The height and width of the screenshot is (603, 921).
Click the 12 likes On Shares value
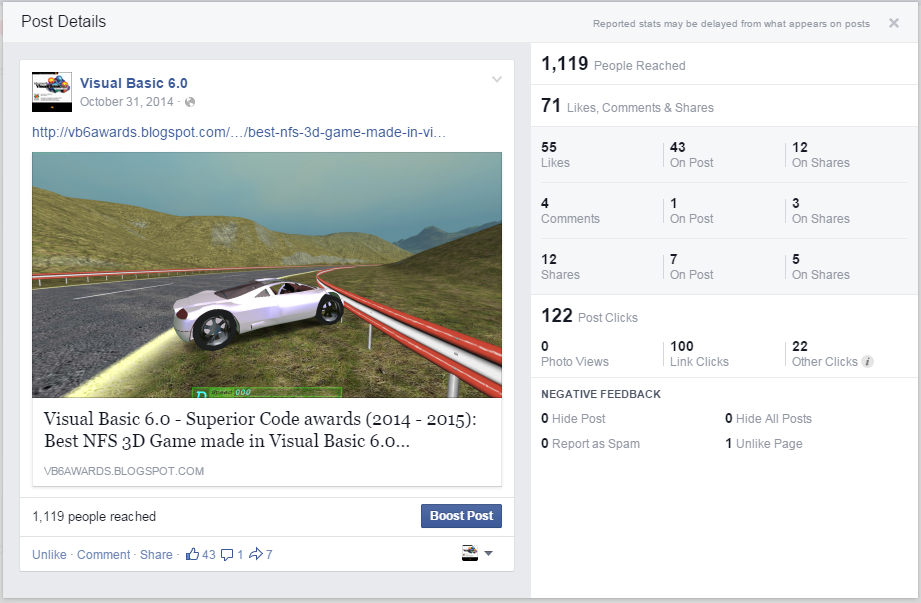(x=821, y=154)
